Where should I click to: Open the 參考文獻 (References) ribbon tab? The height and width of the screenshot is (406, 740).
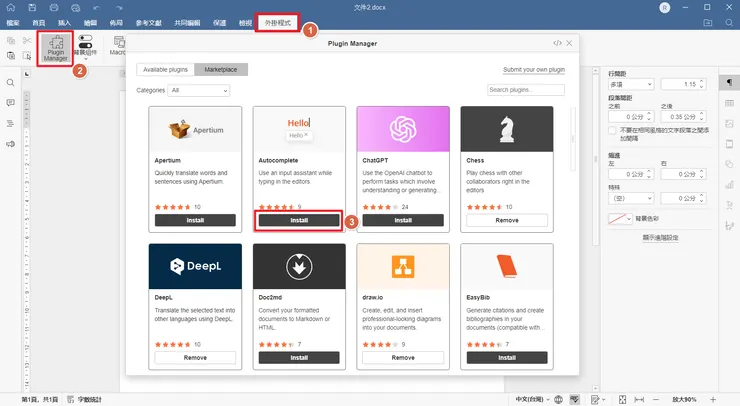149,23
